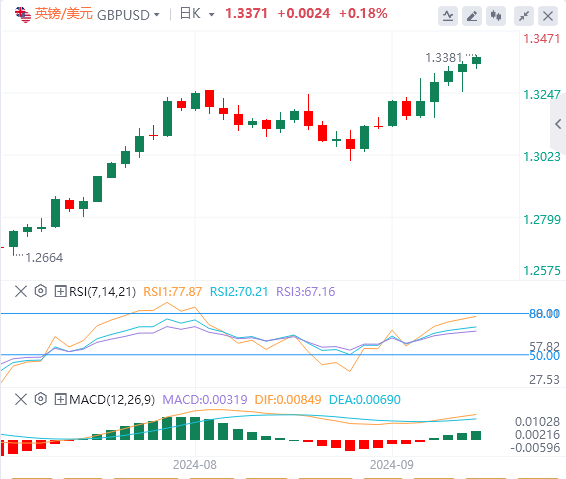This screenshot has width=566, height=479.
Task: Click the 1.3023 price axis label
Action: [542, 157]
